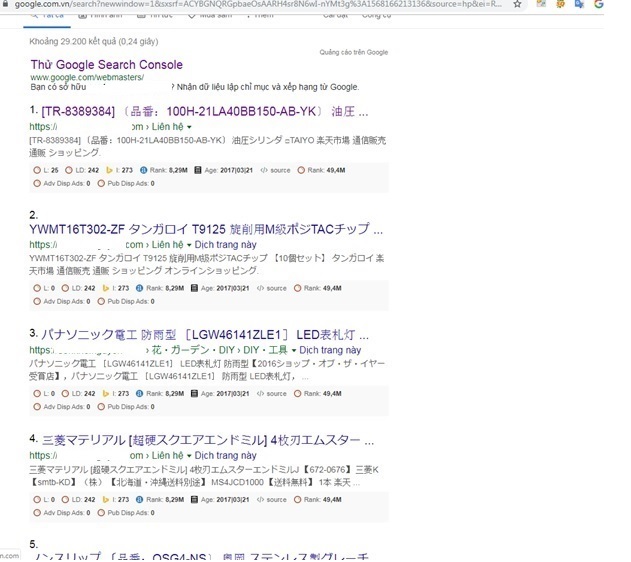Click 'Khoảng 29.200 kết quả' stats text

[94, 41]
